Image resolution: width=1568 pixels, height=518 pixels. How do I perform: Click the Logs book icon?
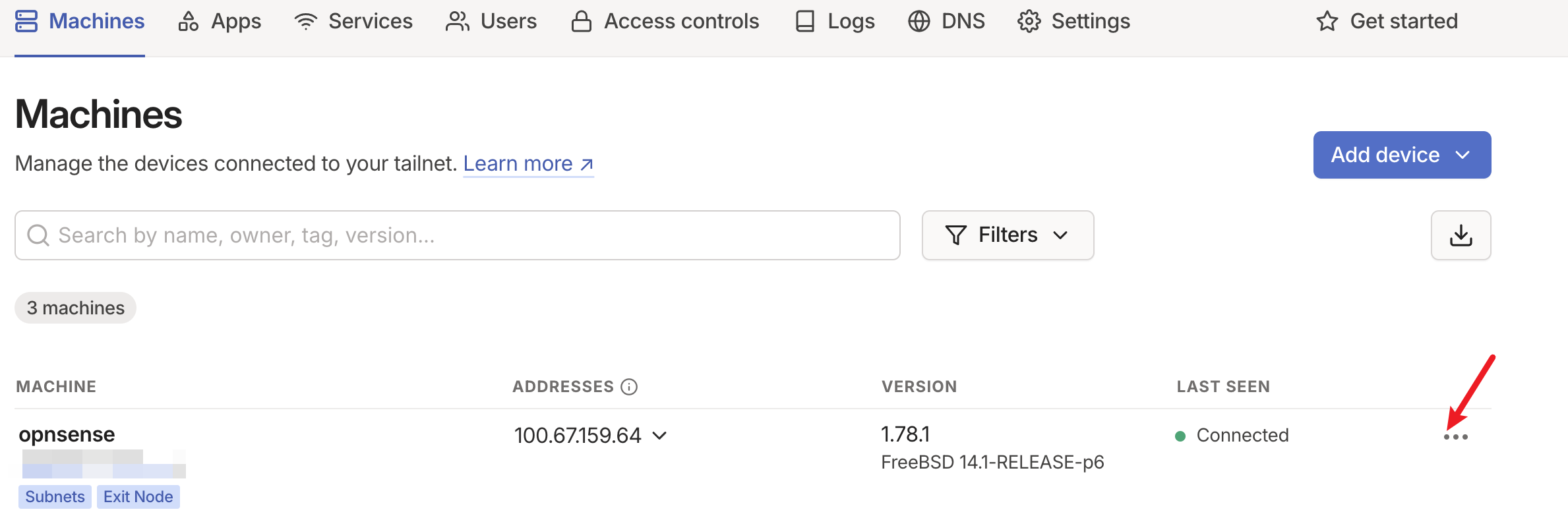(804, 22)
